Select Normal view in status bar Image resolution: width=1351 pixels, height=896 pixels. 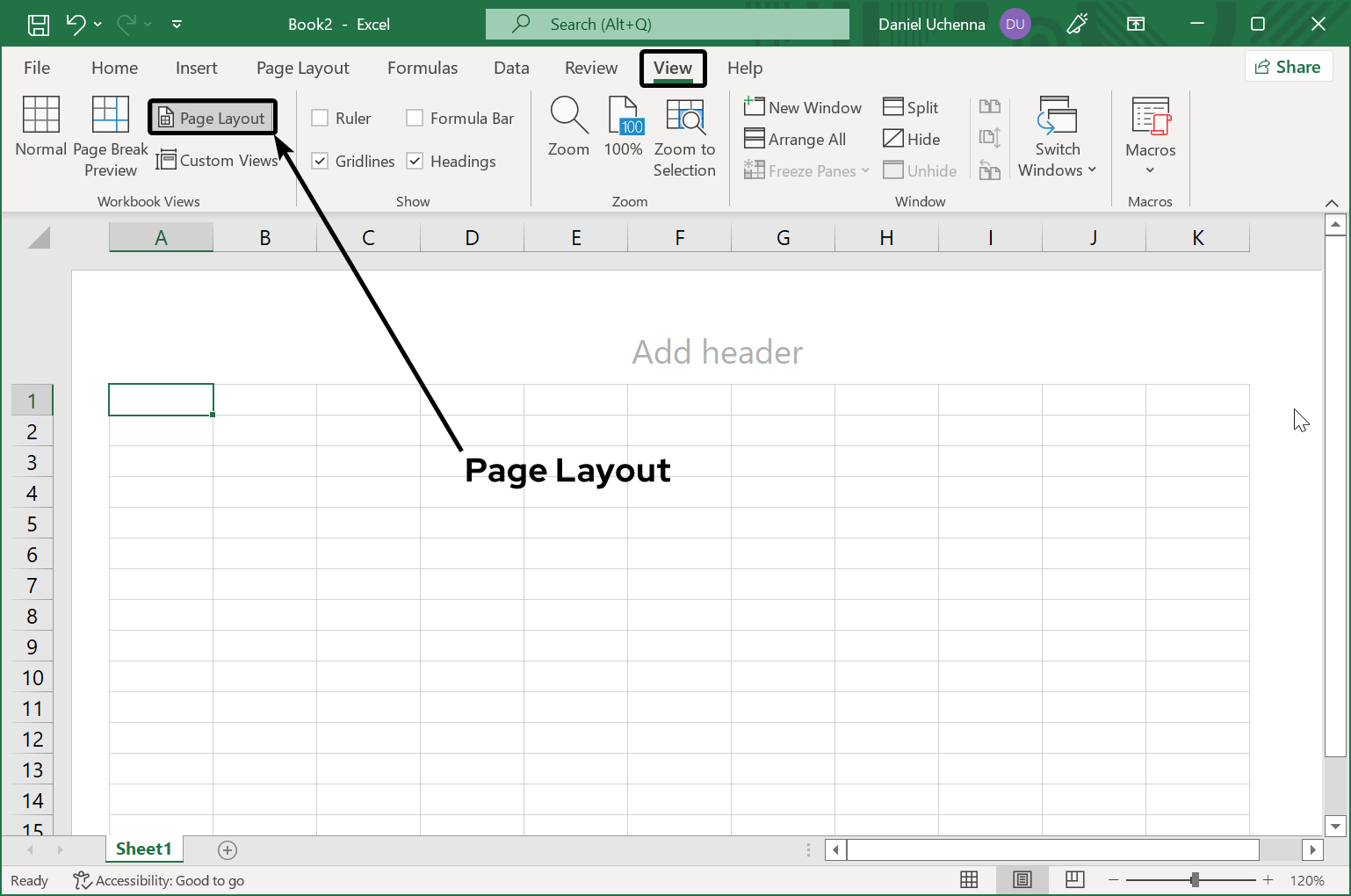point(969,879)
